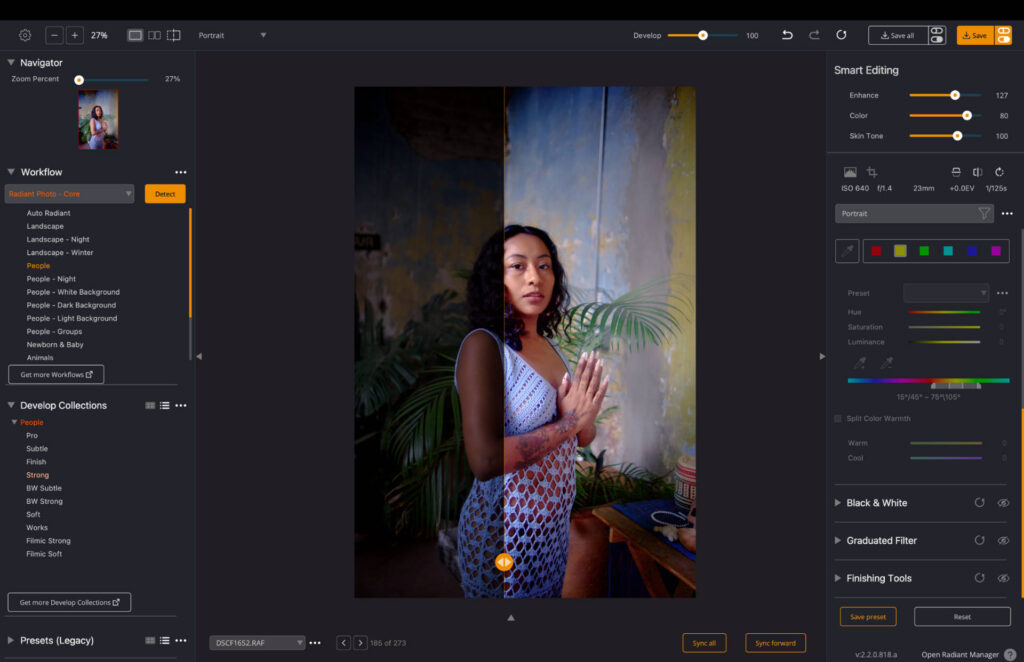
Task: Click before/after split handle on photo
Action: pos(504,562)
